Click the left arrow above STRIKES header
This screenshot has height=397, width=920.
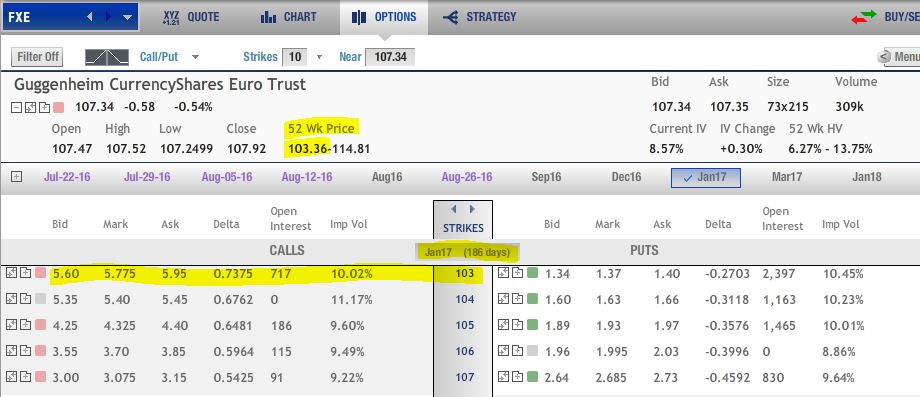453,209
